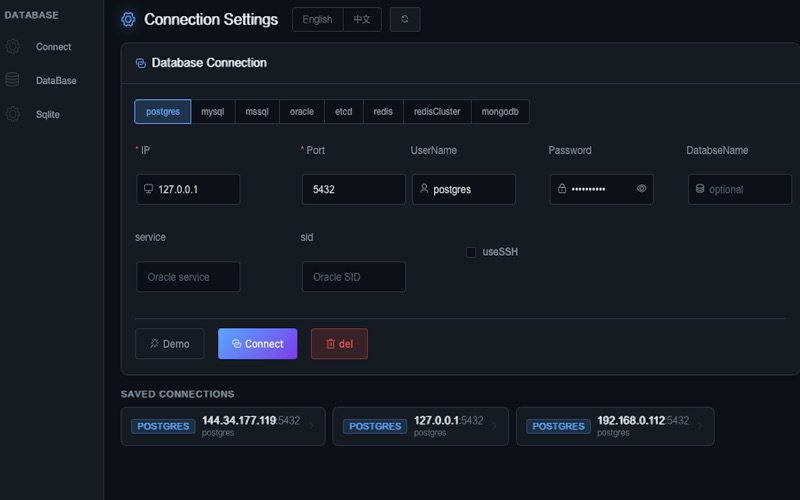Click the saved address 192.168.0.112:5432

pyautogui.click(x=643, y=420)
